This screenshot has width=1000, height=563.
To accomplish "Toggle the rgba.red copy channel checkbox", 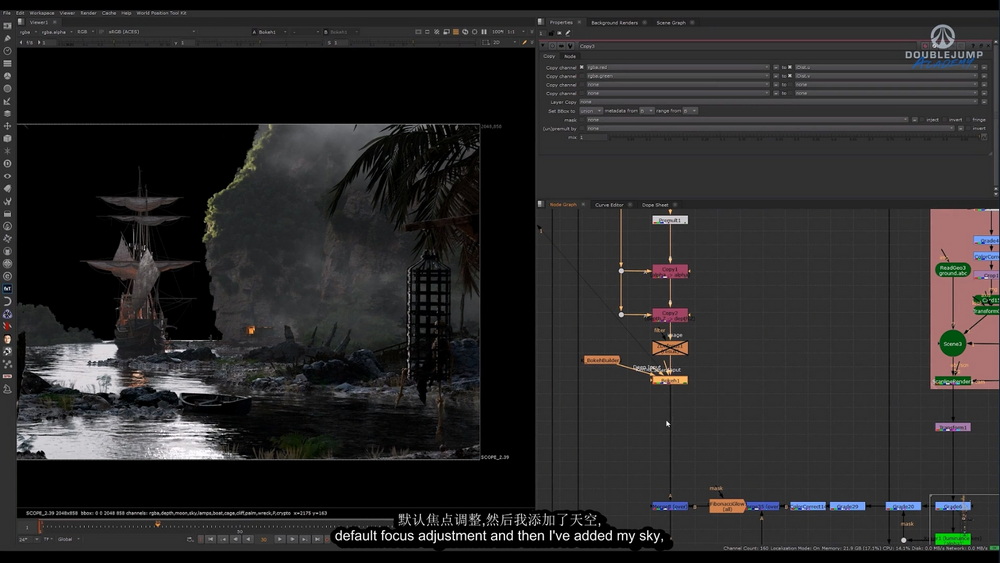I will [582, 67].
